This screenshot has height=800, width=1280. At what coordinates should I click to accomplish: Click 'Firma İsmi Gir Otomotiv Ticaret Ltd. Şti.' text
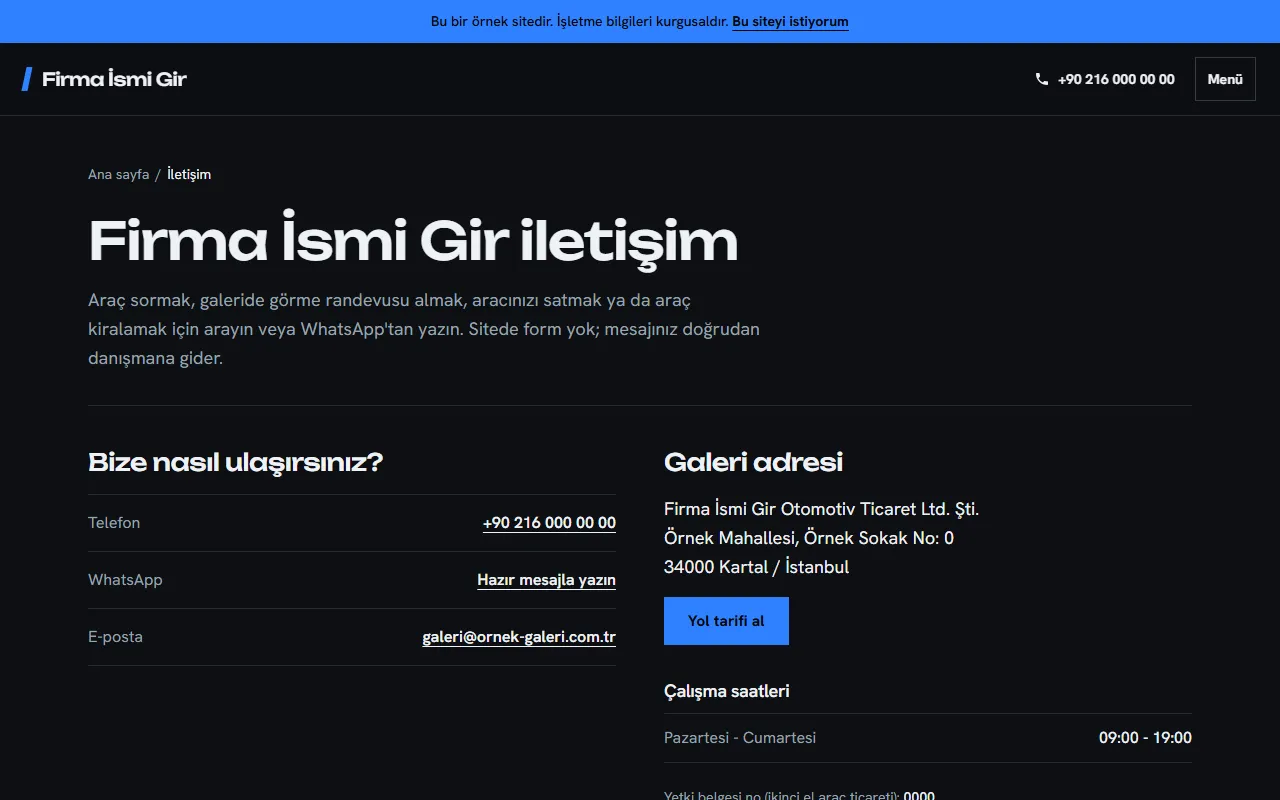coord(821,509)
